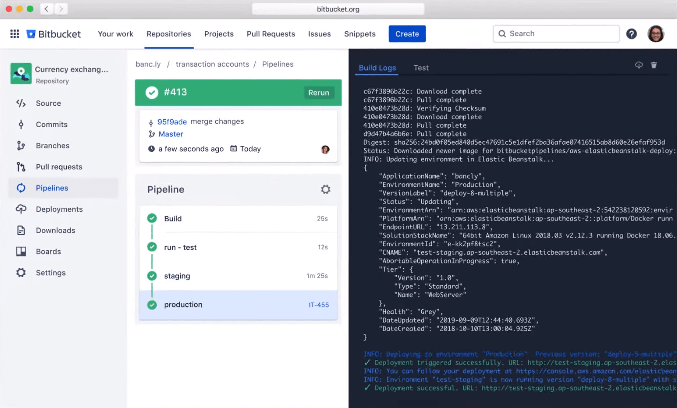Open the Projects top menu
The width and height of the screenshot is (677, 408).
[219, 34]
